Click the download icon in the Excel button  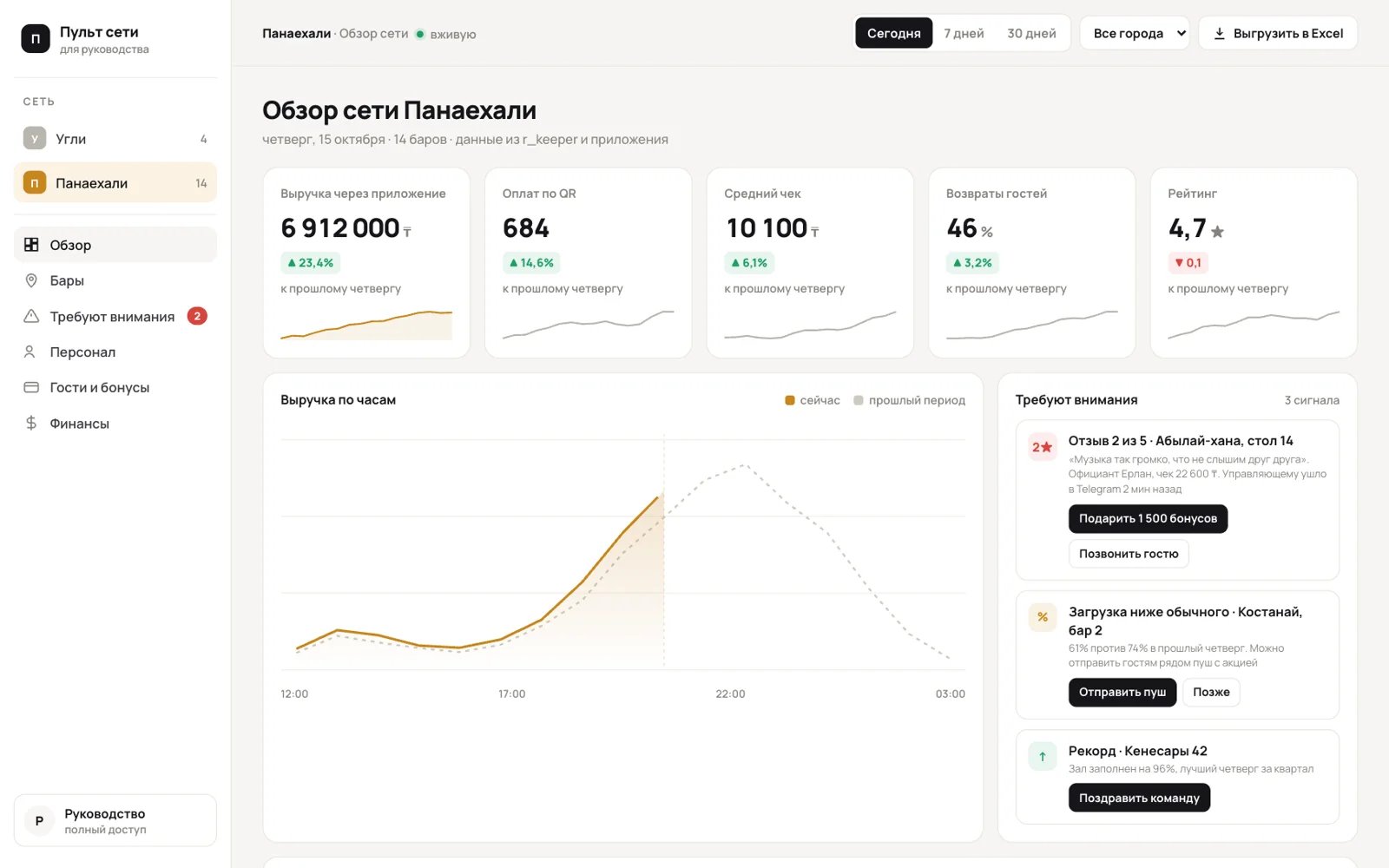coord(1219,33)
